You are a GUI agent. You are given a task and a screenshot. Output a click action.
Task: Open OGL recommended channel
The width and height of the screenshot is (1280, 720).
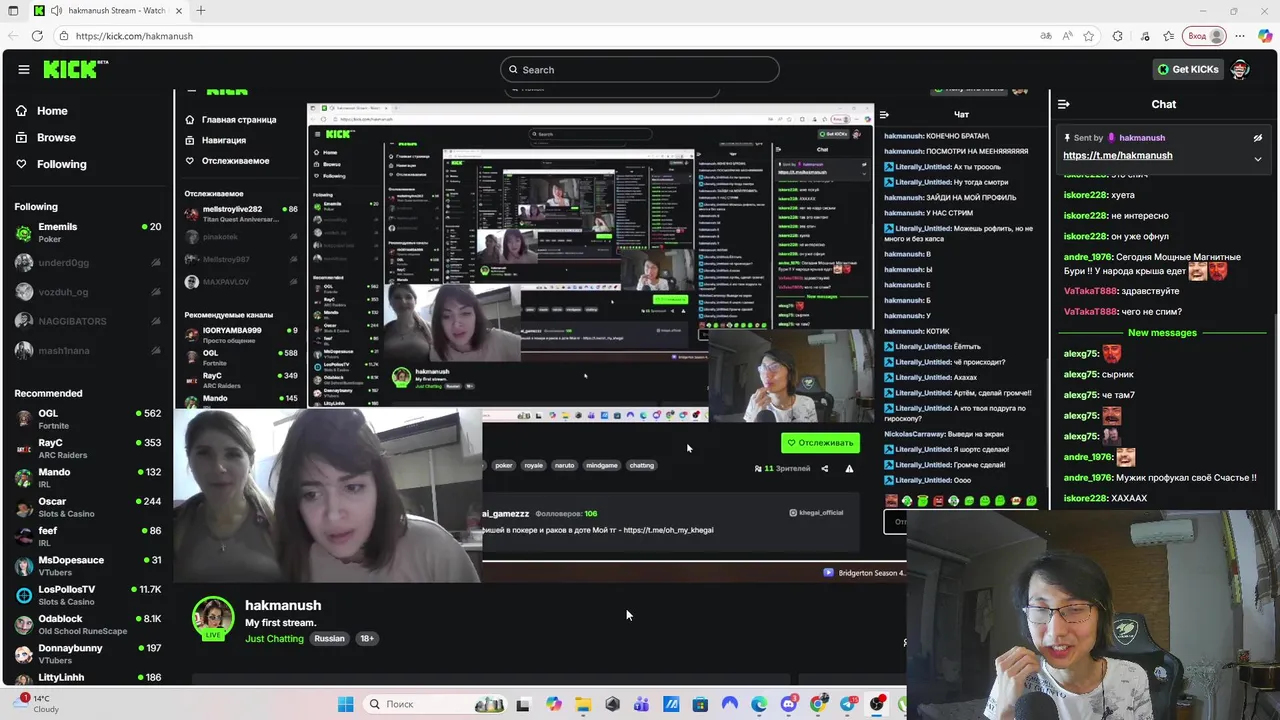pyautogui.click(x=88, y=419)
